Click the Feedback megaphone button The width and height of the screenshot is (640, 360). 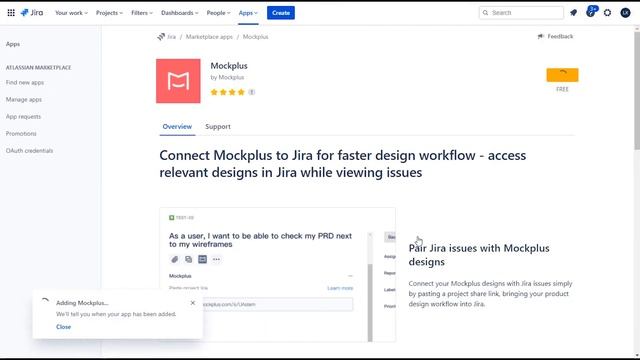tap(555, 36)
